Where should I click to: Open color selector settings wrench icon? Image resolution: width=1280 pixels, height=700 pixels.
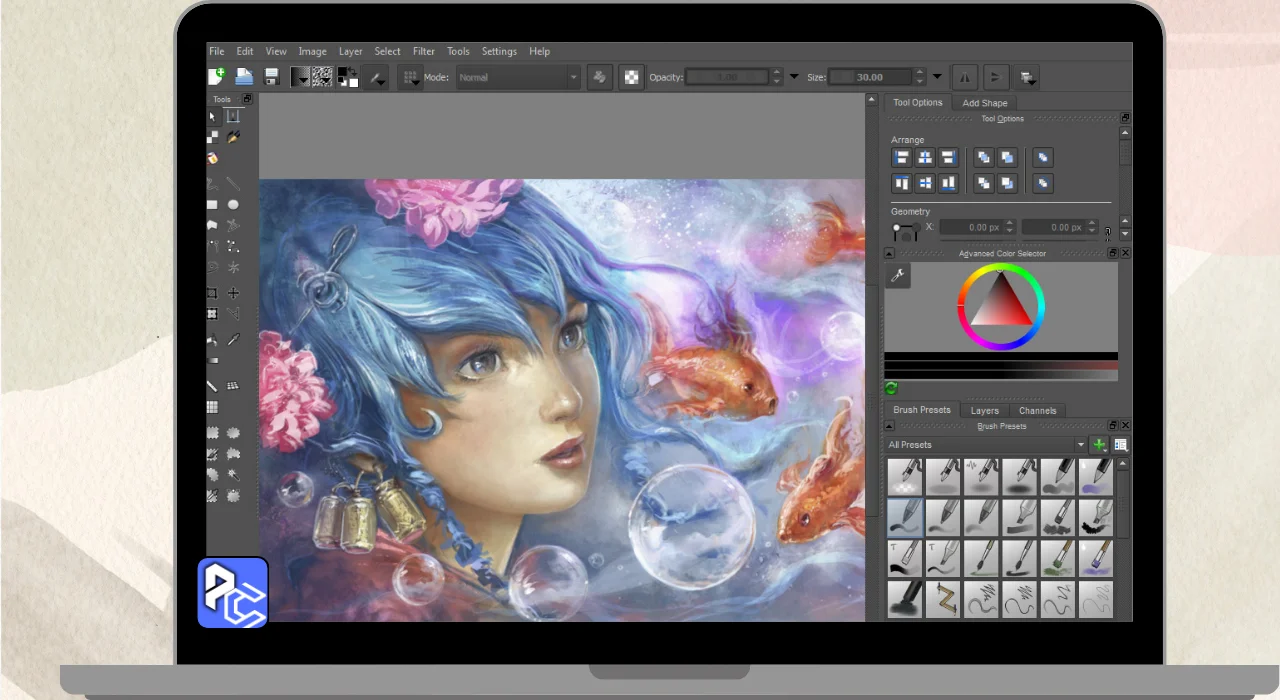point(898,276)
